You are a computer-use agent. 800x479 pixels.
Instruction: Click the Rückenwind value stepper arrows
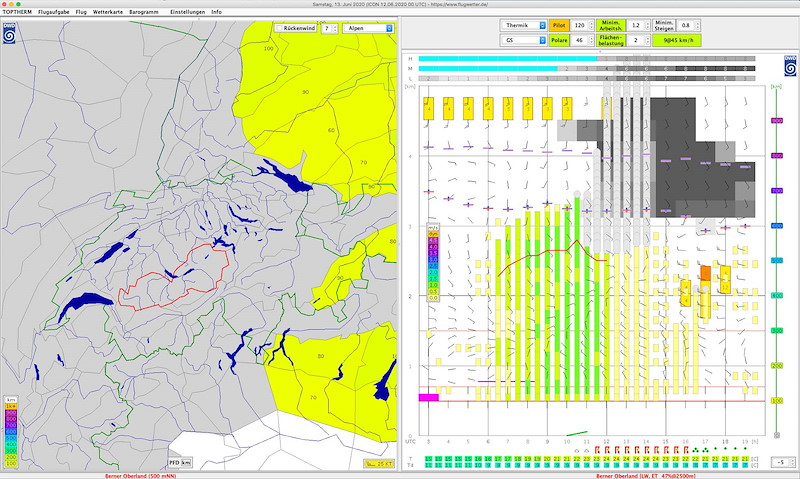coord(335,29)
